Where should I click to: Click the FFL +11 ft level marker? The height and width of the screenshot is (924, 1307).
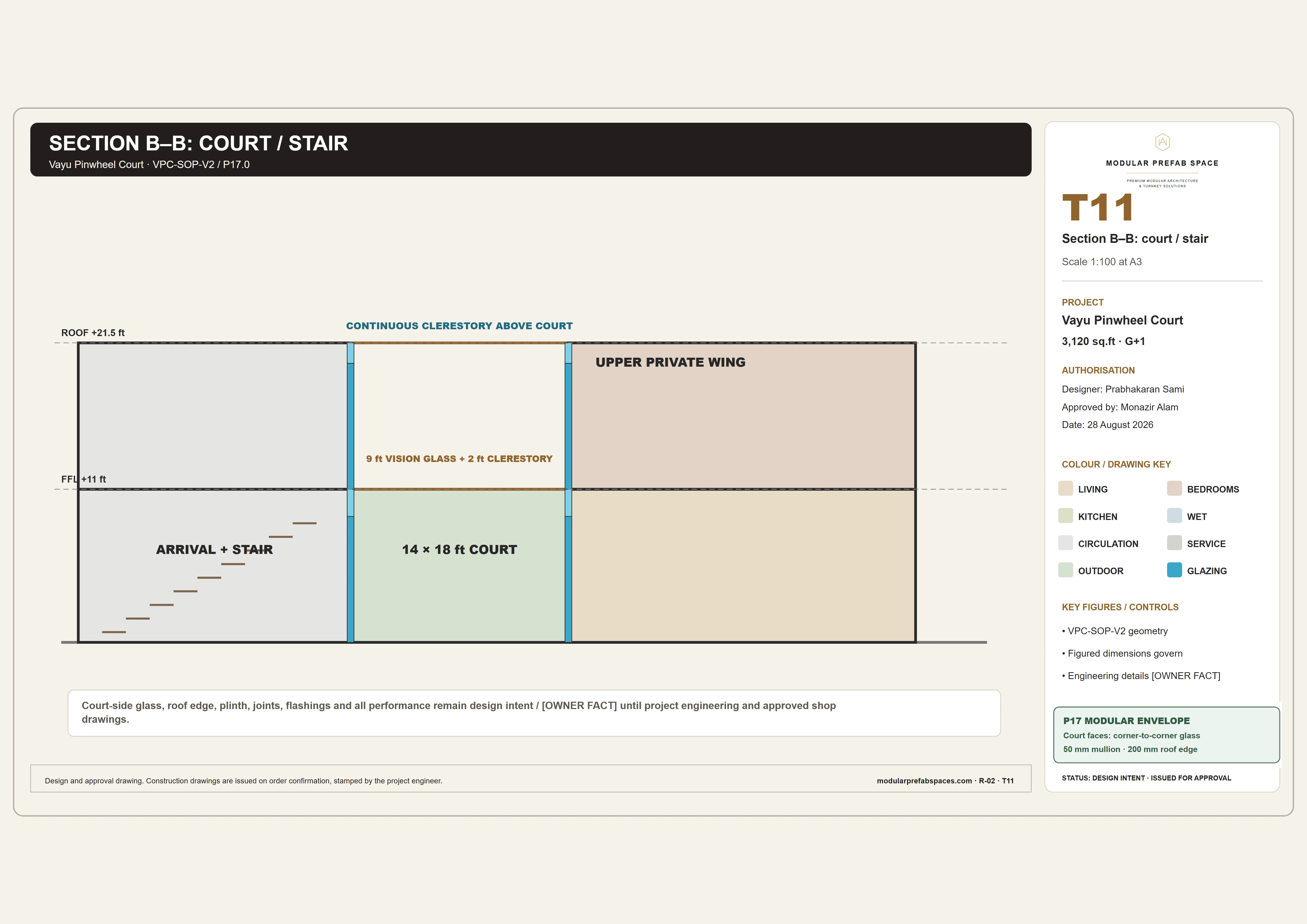84,479
